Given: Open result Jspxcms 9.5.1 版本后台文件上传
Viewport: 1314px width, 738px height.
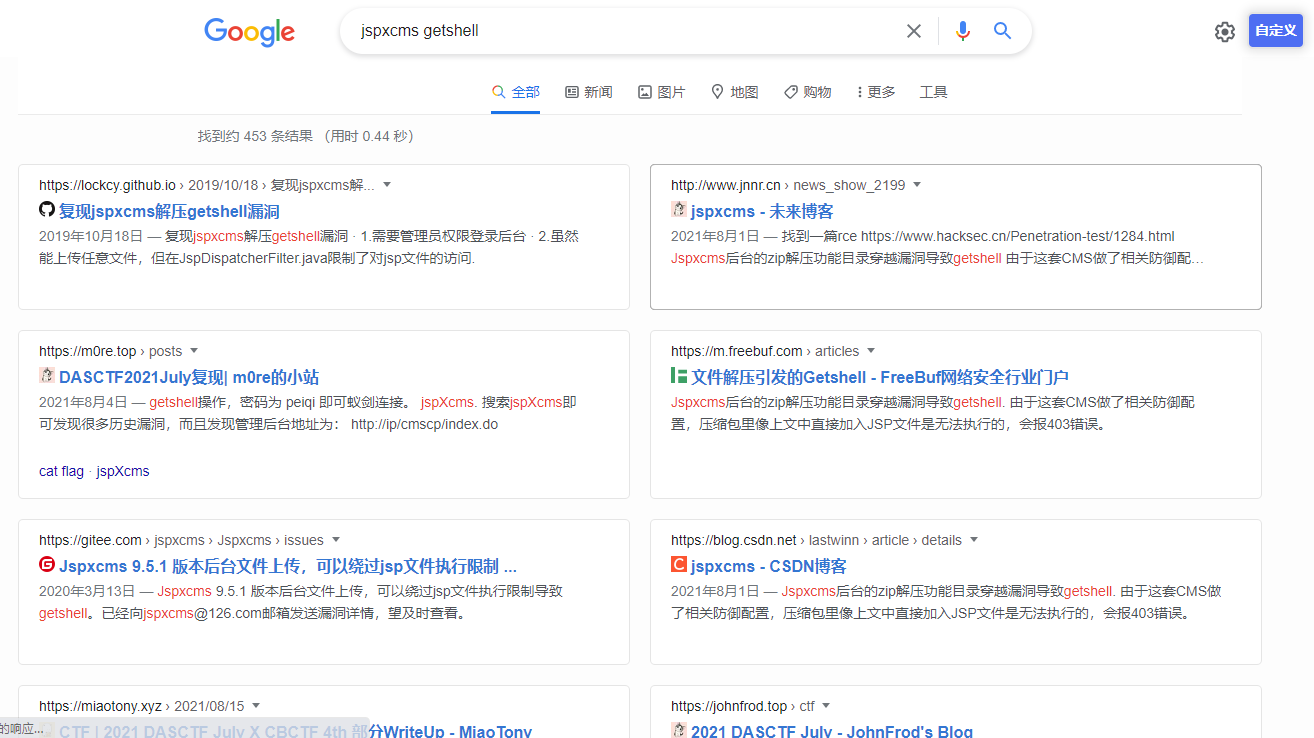Looking at the screenshot, I should click(x=288, y=566).
